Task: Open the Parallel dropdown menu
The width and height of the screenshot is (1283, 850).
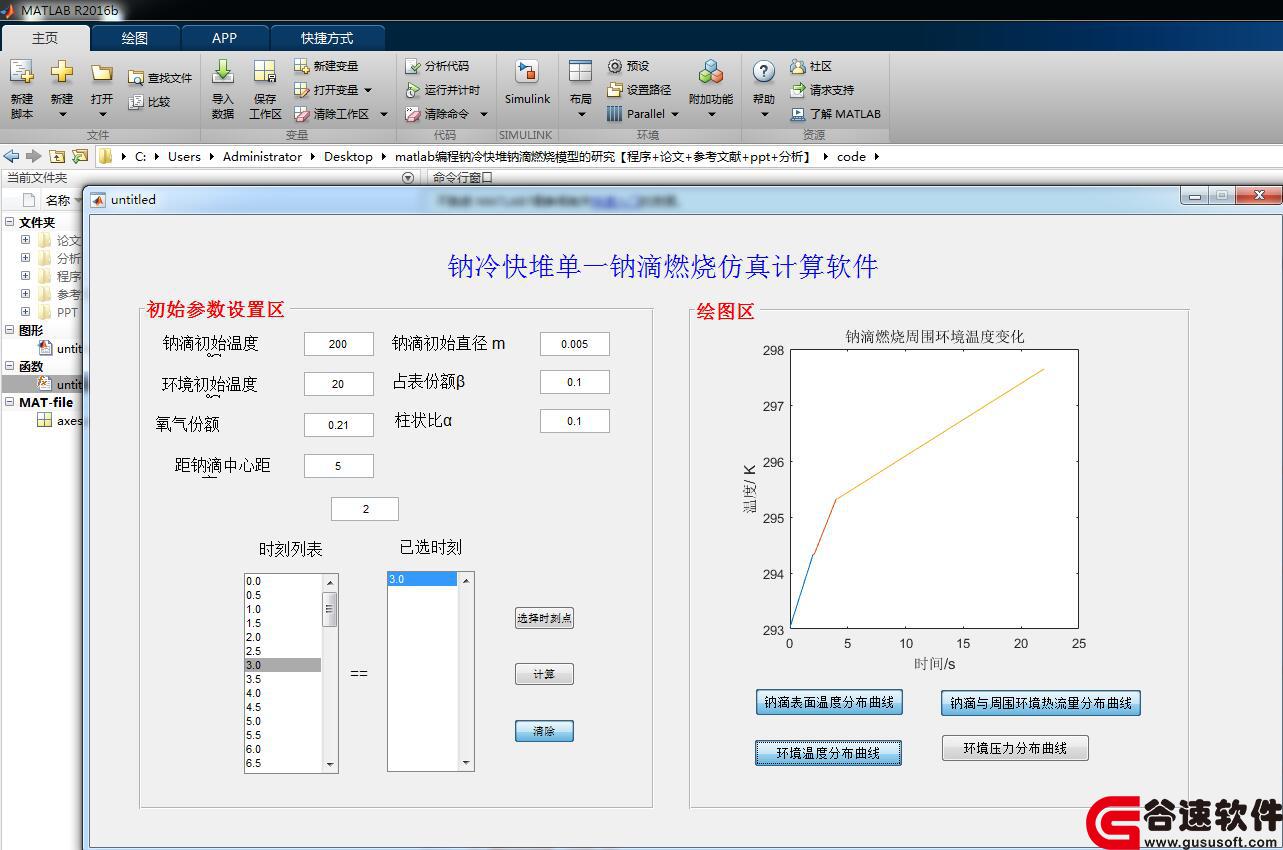Action: (675, 114)
